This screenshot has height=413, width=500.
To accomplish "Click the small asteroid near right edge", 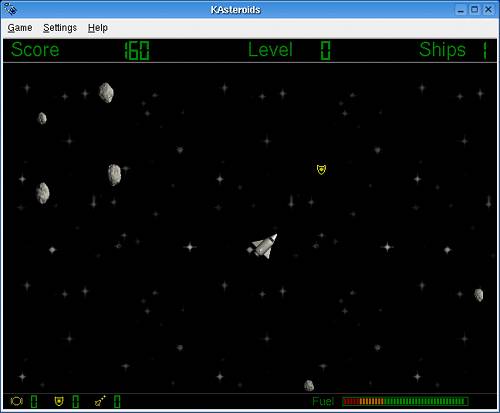I will tap(479, 295).
